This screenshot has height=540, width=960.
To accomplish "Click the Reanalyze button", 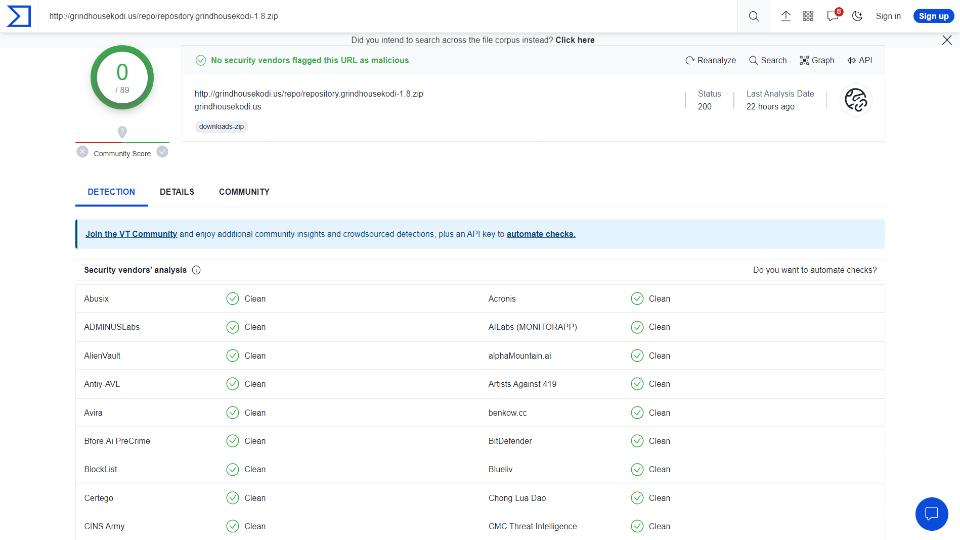I will point(710,60).
